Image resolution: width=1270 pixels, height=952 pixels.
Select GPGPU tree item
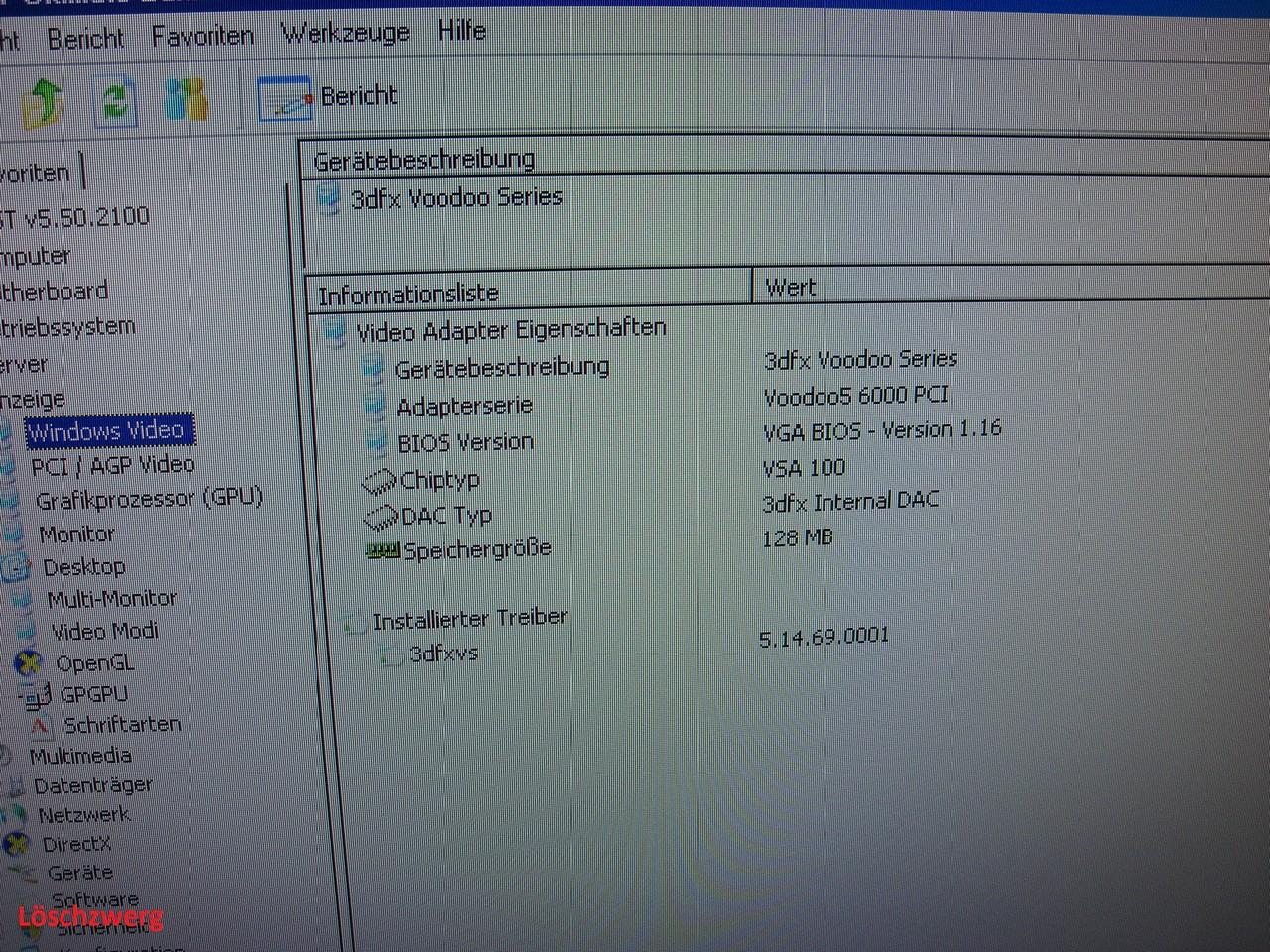[93, 694]
